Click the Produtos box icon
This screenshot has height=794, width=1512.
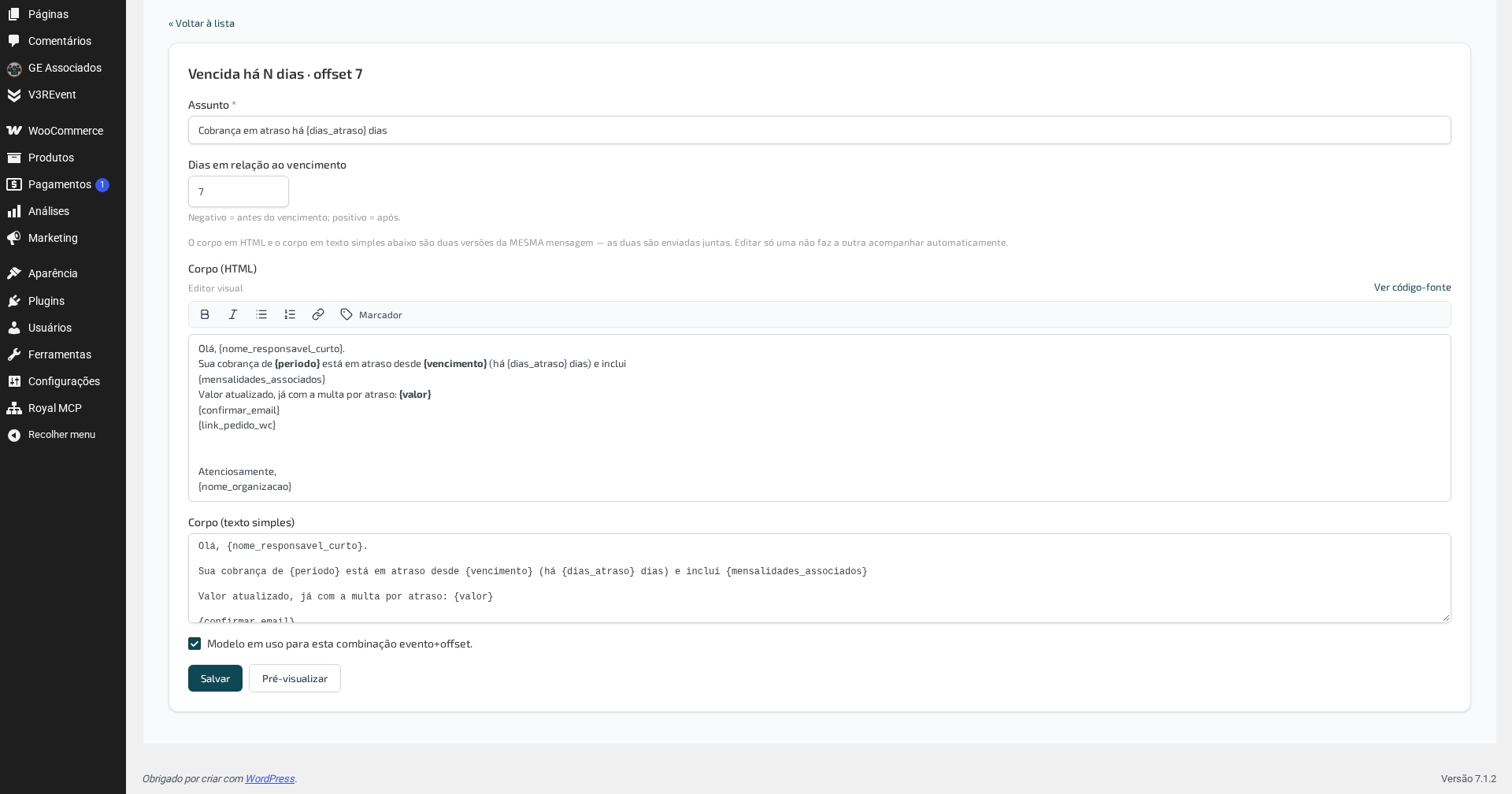14,158
